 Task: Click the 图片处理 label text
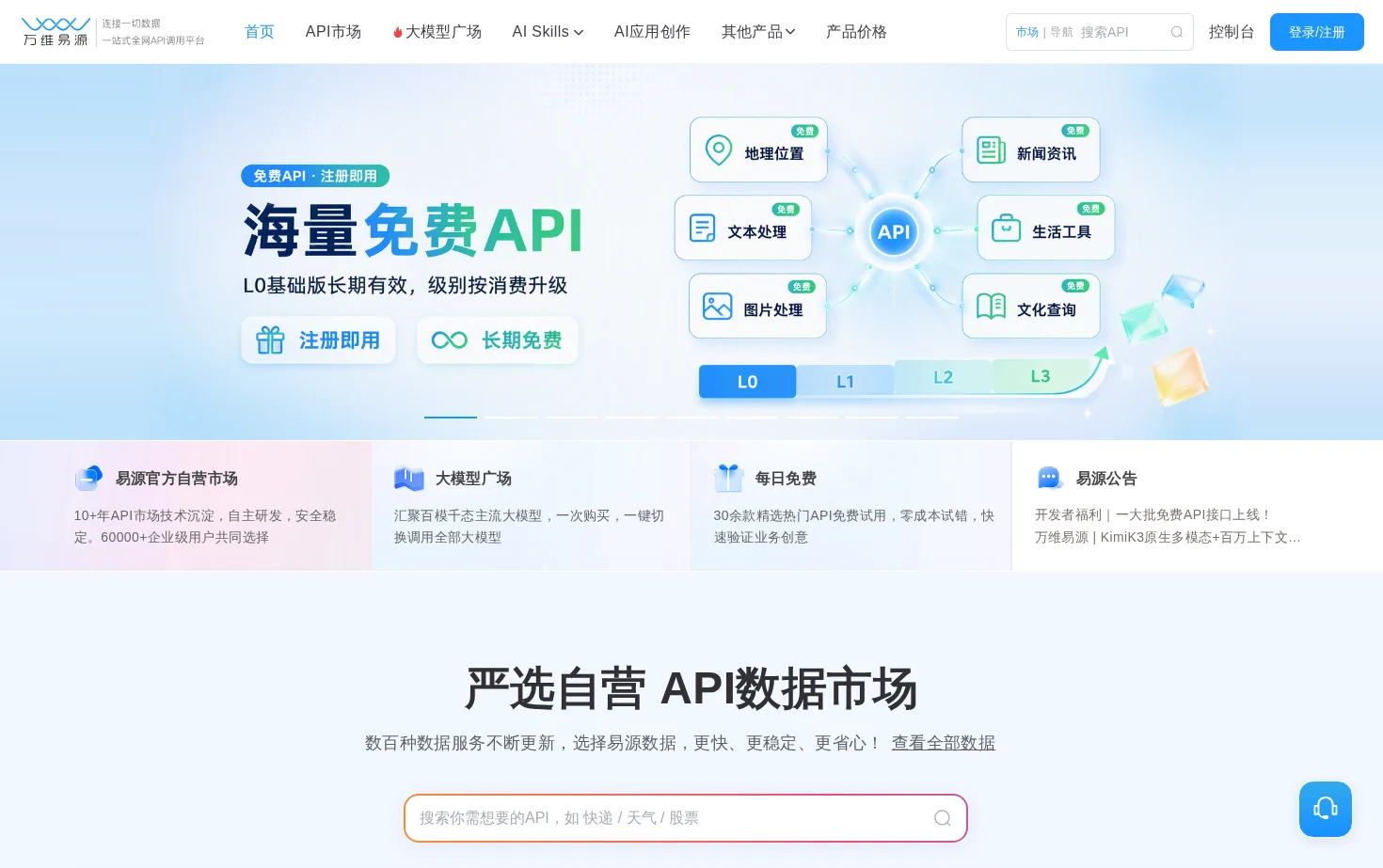(773, 309)
